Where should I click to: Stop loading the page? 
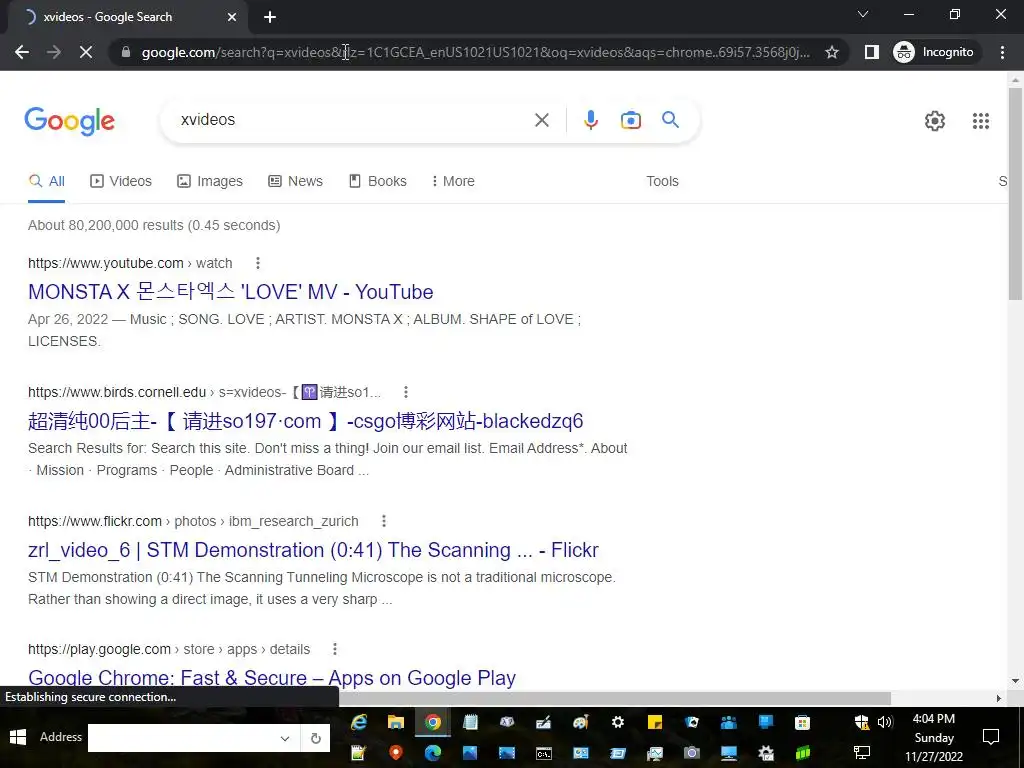(86, 52)
